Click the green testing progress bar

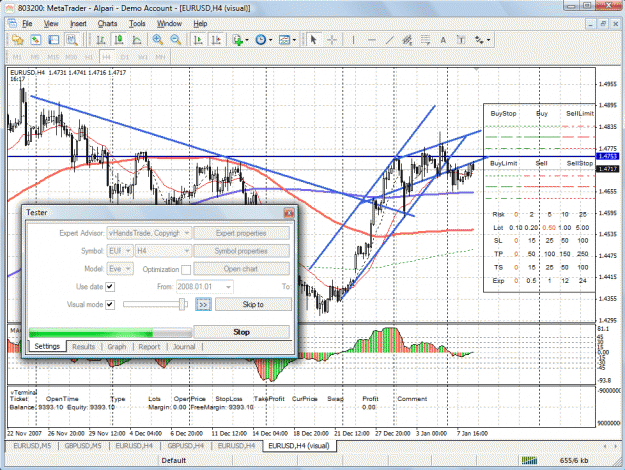coord(110,332)
